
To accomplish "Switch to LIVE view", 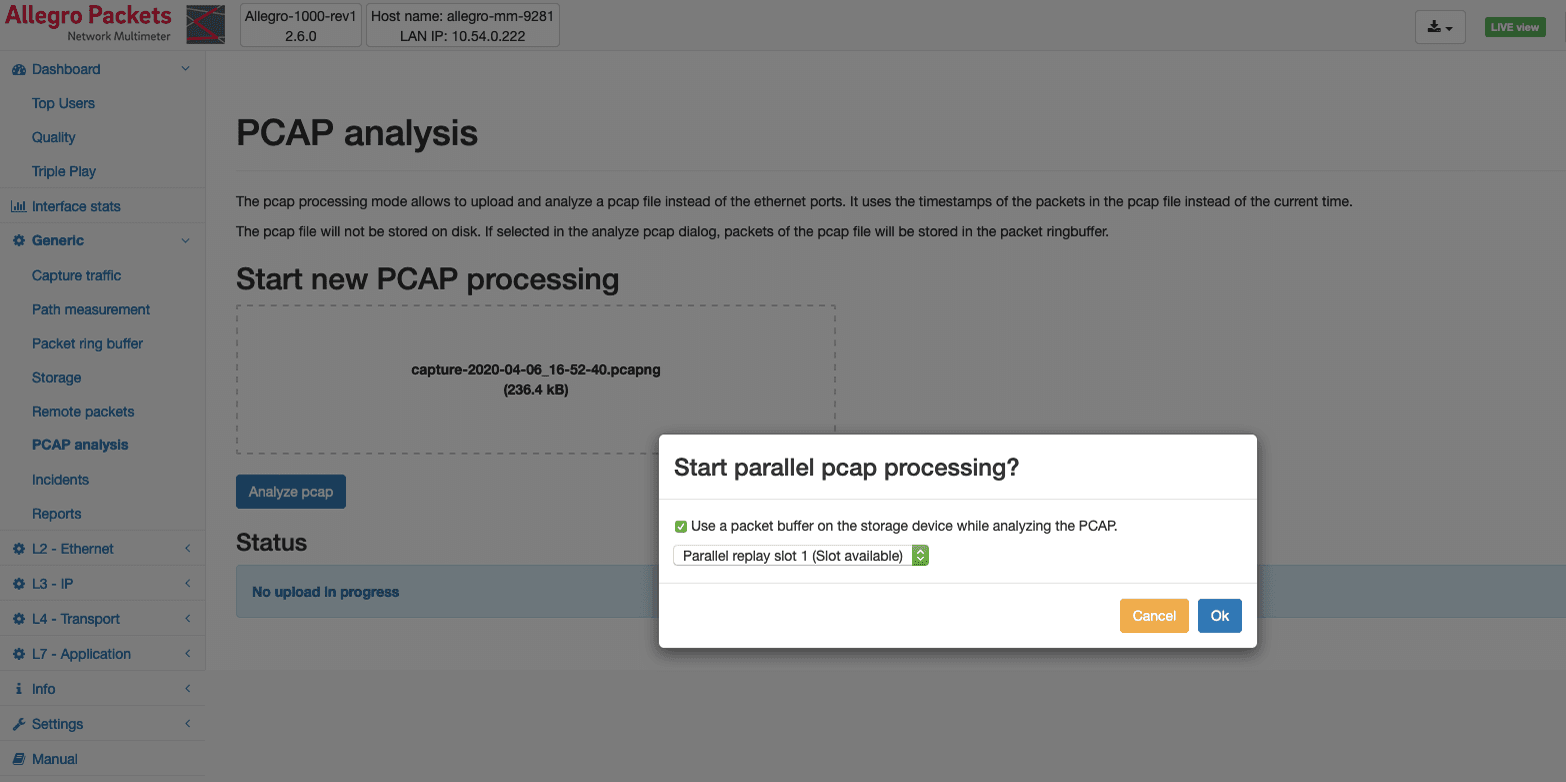I will [x=1515, y=27].
